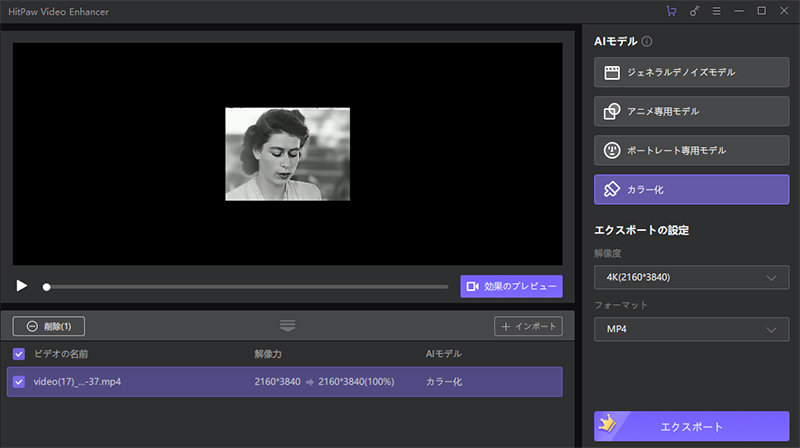
Task: Click the カラー化 cell in the video row
Action: (444, 382)
